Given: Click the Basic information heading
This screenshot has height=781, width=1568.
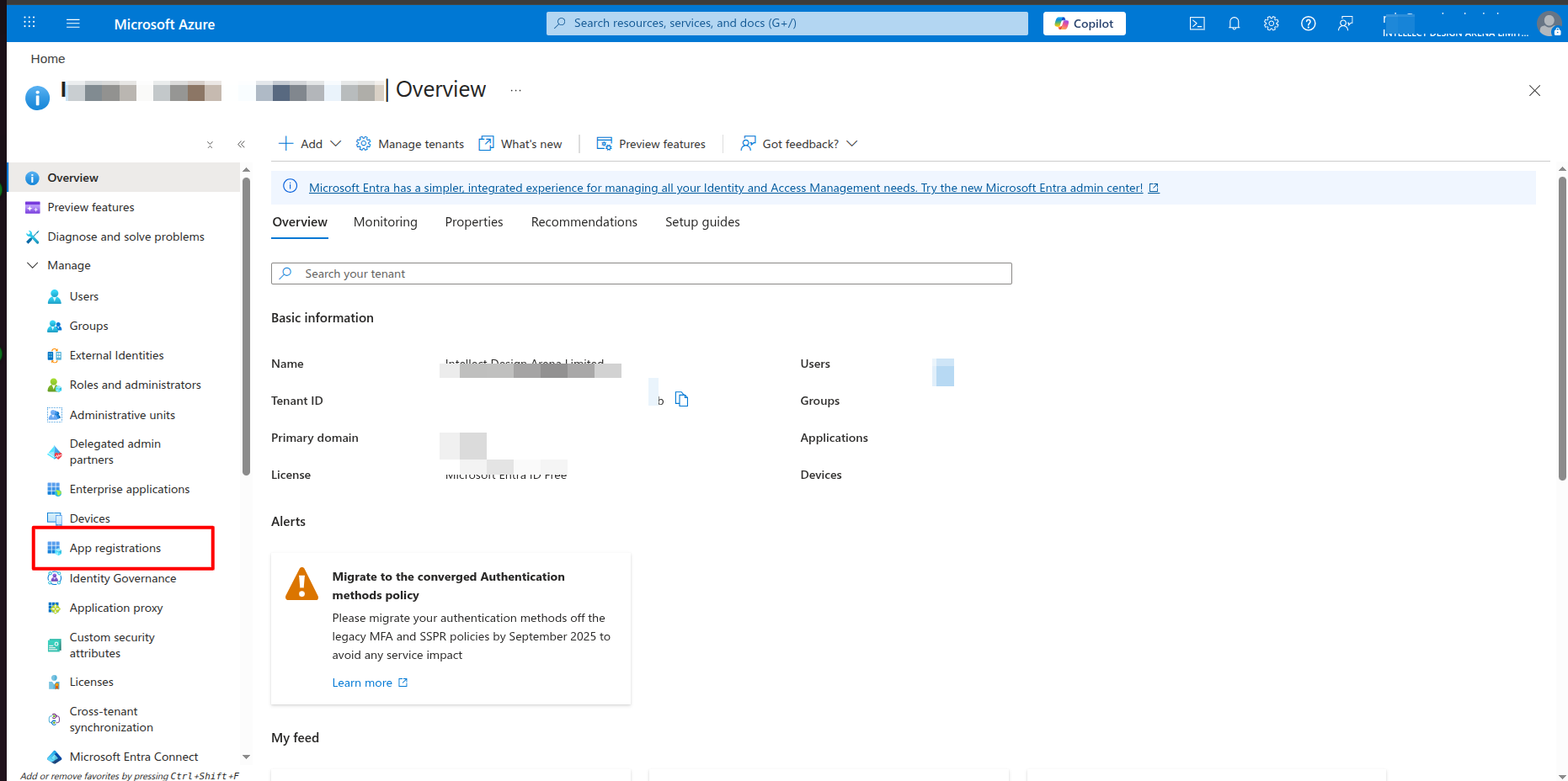Looking at the screenshot, I should (323, 318).
